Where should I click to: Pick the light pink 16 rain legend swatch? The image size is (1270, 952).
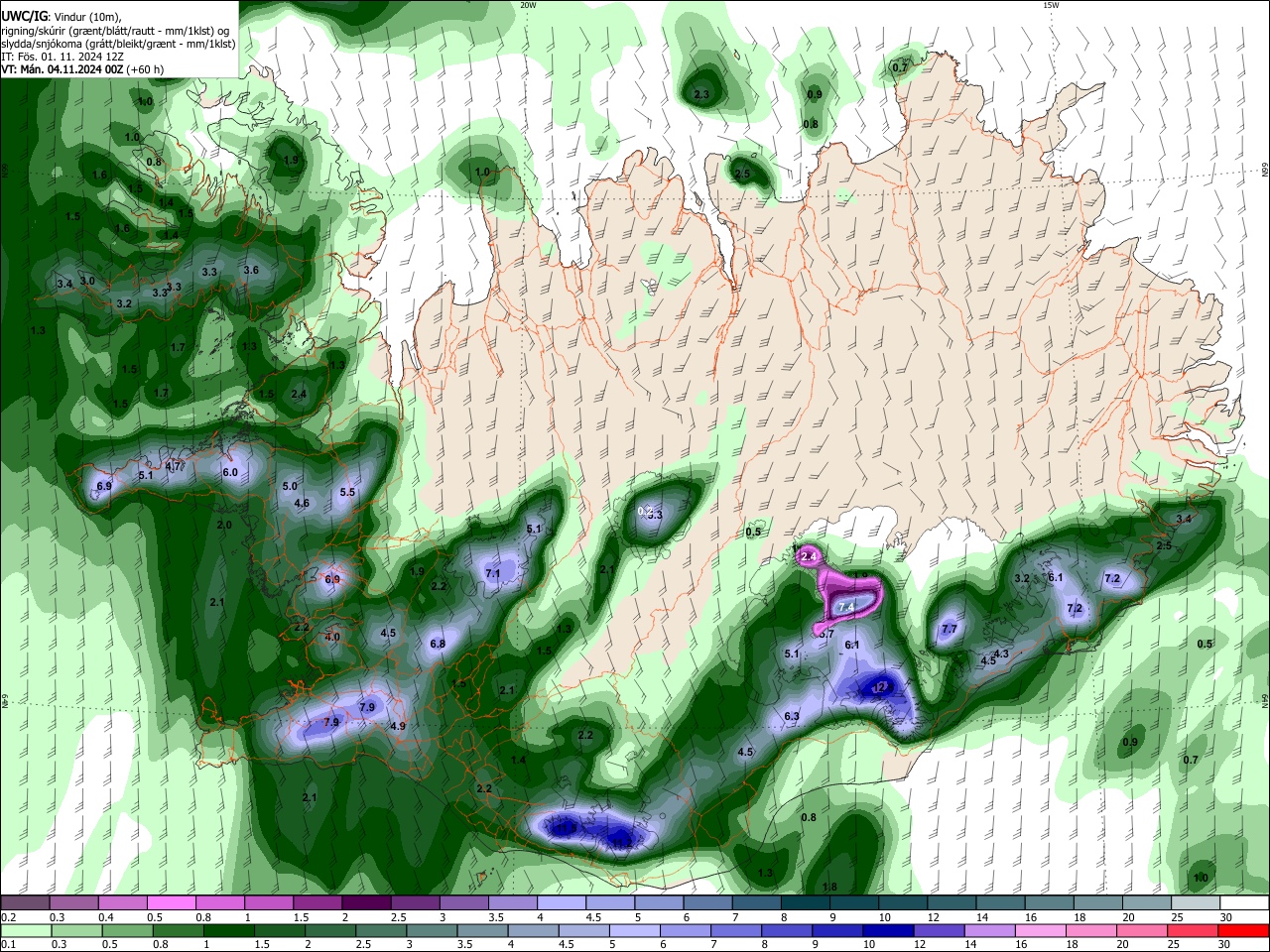point(1040,930)
